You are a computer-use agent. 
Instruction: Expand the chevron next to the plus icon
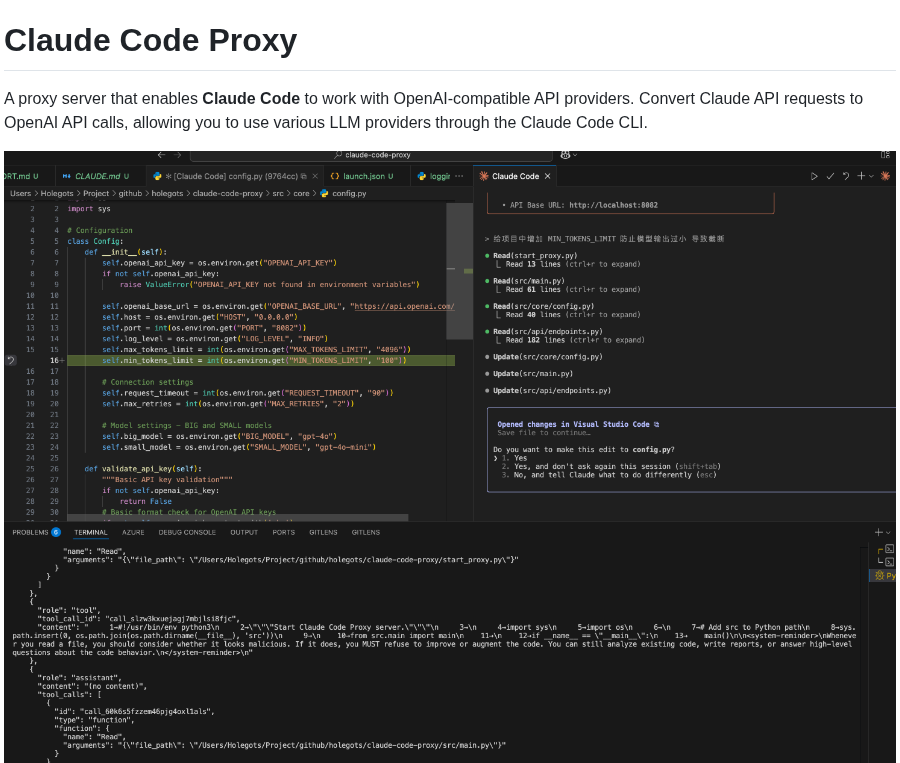click(871, 176)
